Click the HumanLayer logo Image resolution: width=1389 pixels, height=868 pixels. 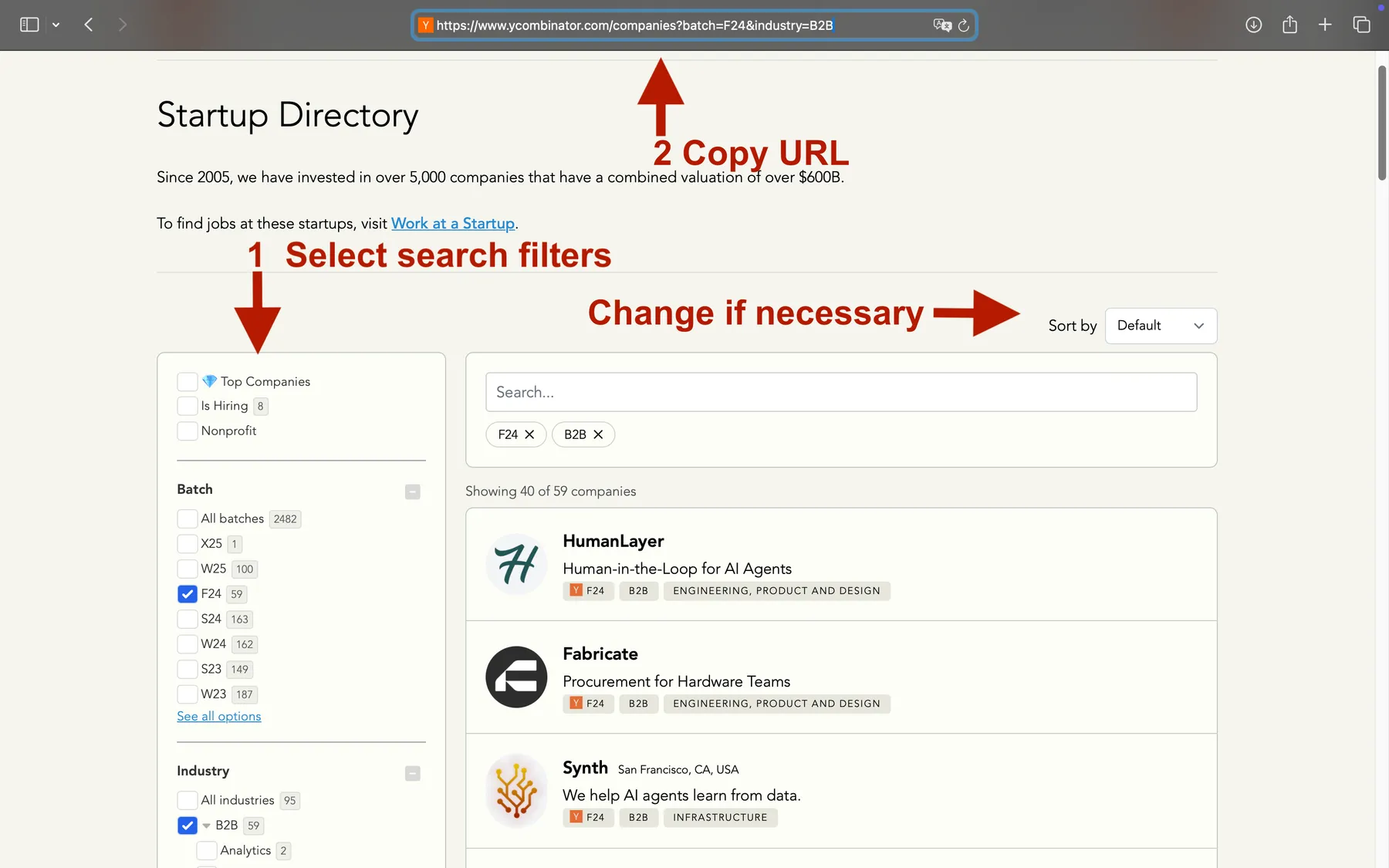click(516, 564)
